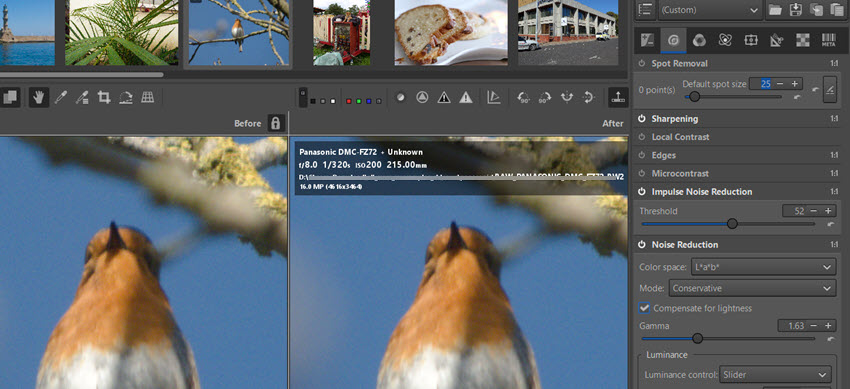850x389 pixels.
Task: Open the Conservative Mode dropdown
Action: pos(752,288)
